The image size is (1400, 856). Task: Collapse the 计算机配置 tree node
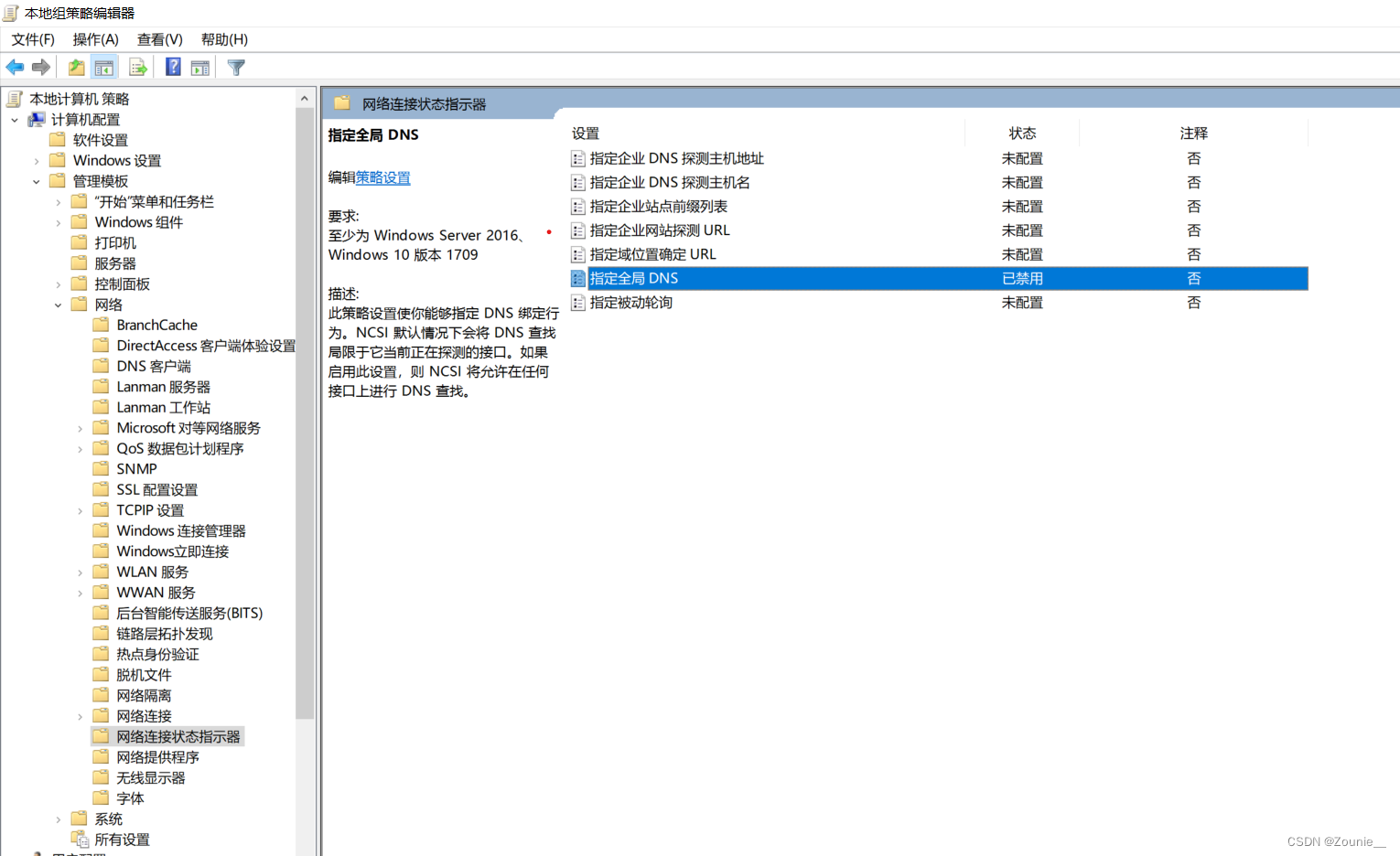[x=15, y=120]
